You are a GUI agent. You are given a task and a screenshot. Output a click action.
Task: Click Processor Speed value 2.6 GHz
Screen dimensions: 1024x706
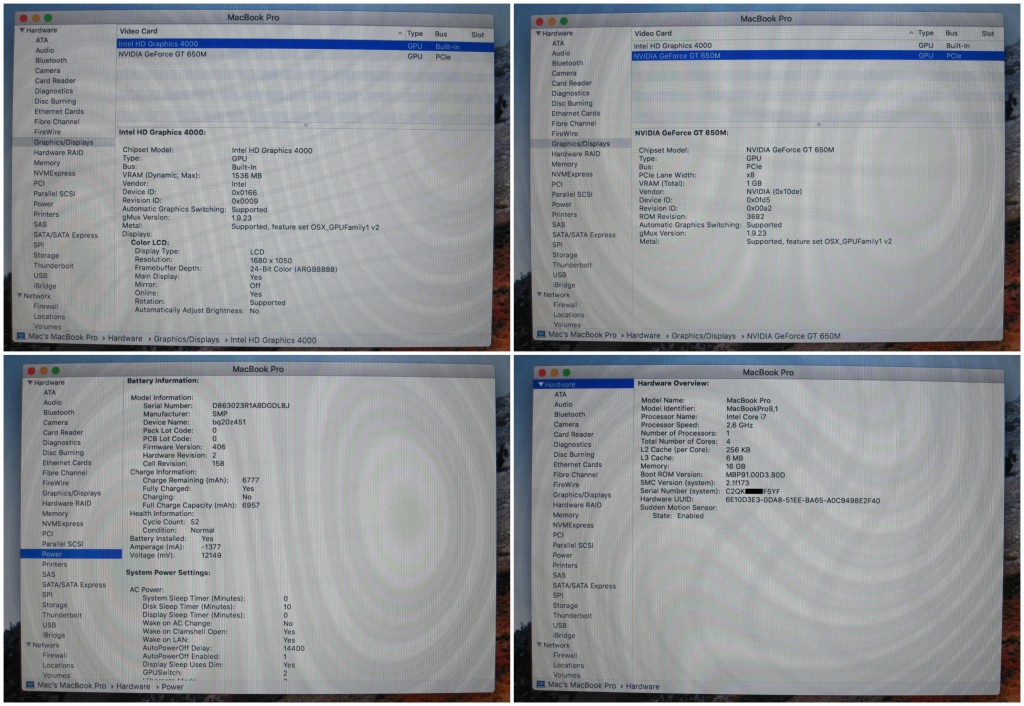pyautogui.click(x=740, y=425)
